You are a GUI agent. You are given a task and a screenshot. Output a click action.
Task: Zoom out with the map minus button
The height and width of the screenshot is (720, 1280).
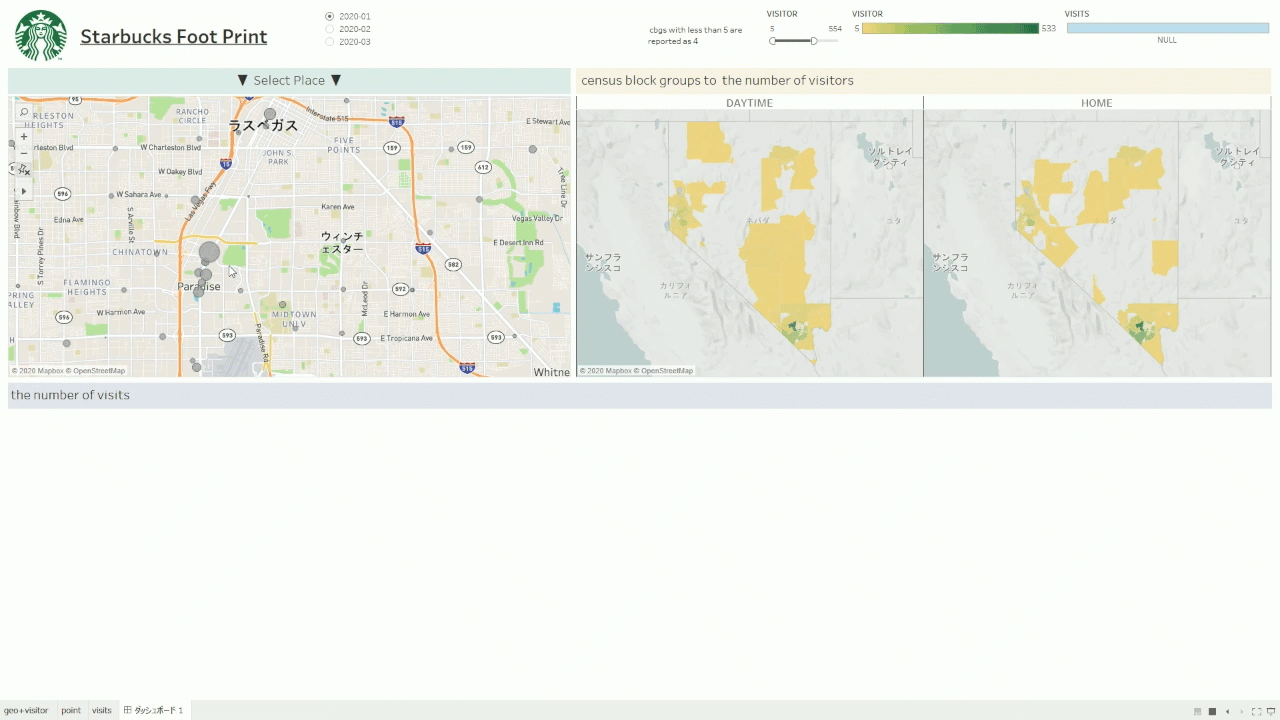point(24,153)
